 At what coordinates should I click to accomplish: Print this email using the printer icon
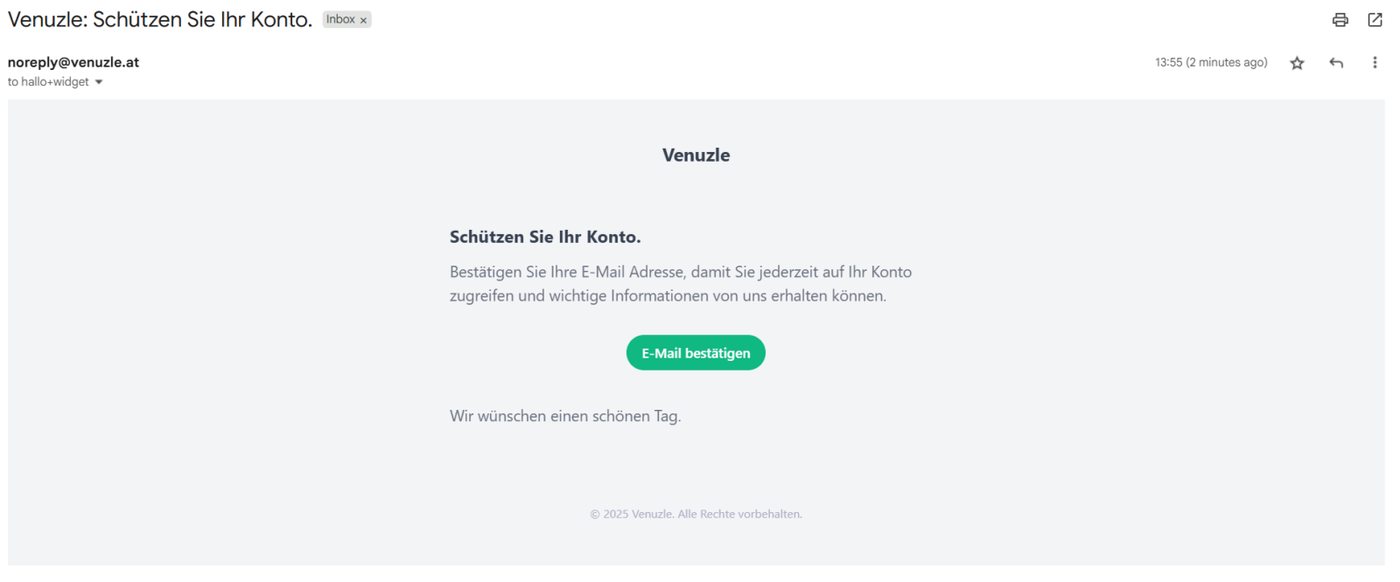[1340, 20]
